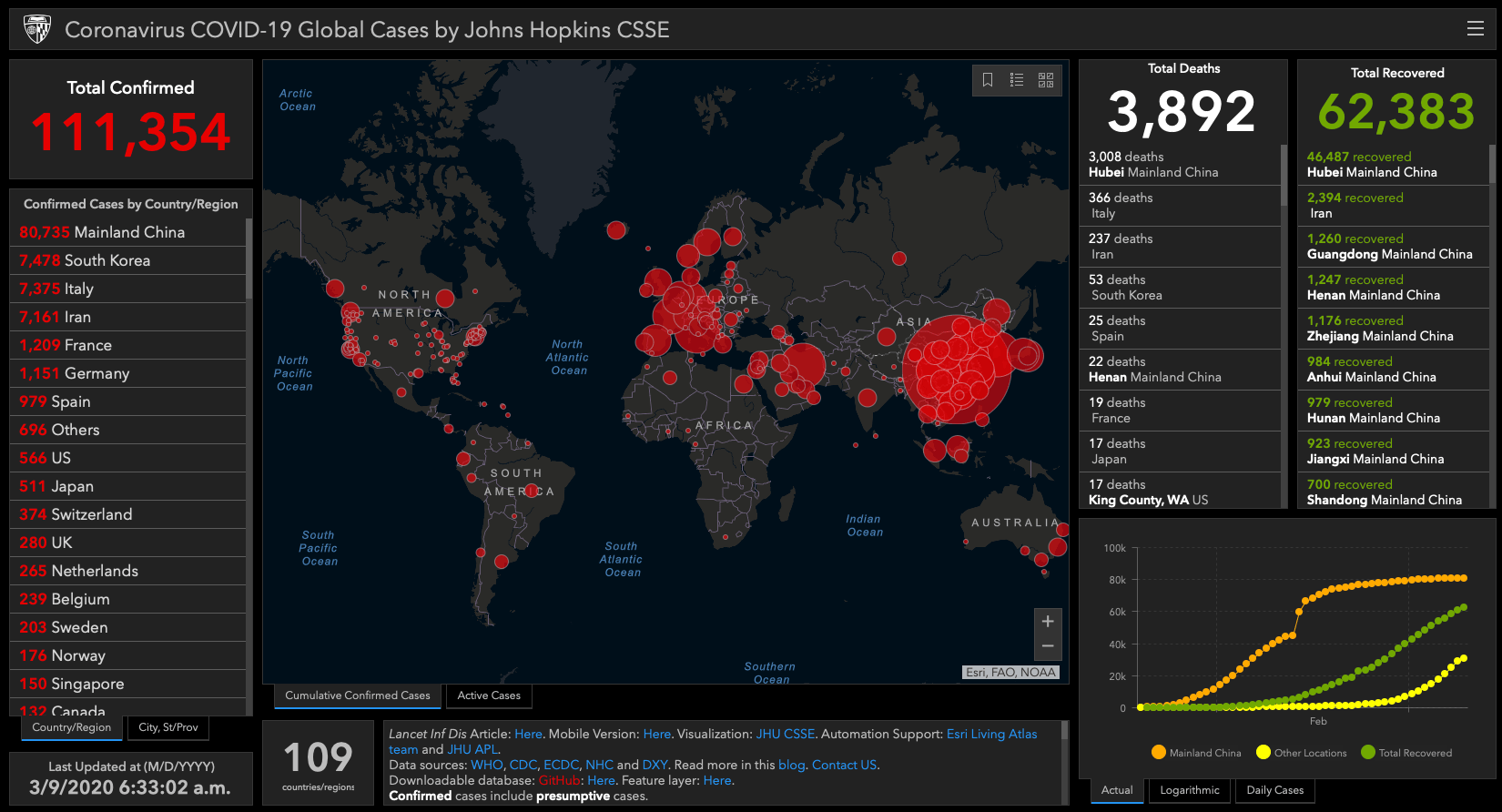The image size is (1502, 812).
Task: Select 7,375 Italy in country list
Action: [127, 289]
